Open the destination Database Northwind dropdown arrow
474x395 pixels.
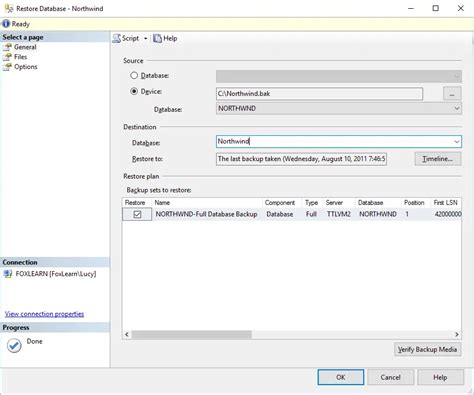coord(456,142)
